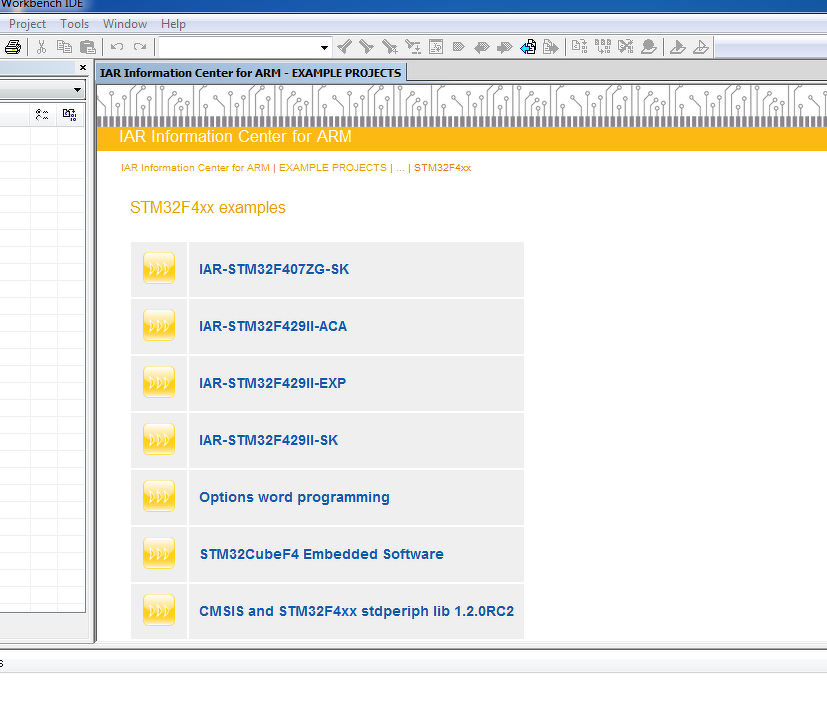This screenshot has width=827, height=722.
Task: Click the ellipsis breadcrumb link
Action: point(400,168)
